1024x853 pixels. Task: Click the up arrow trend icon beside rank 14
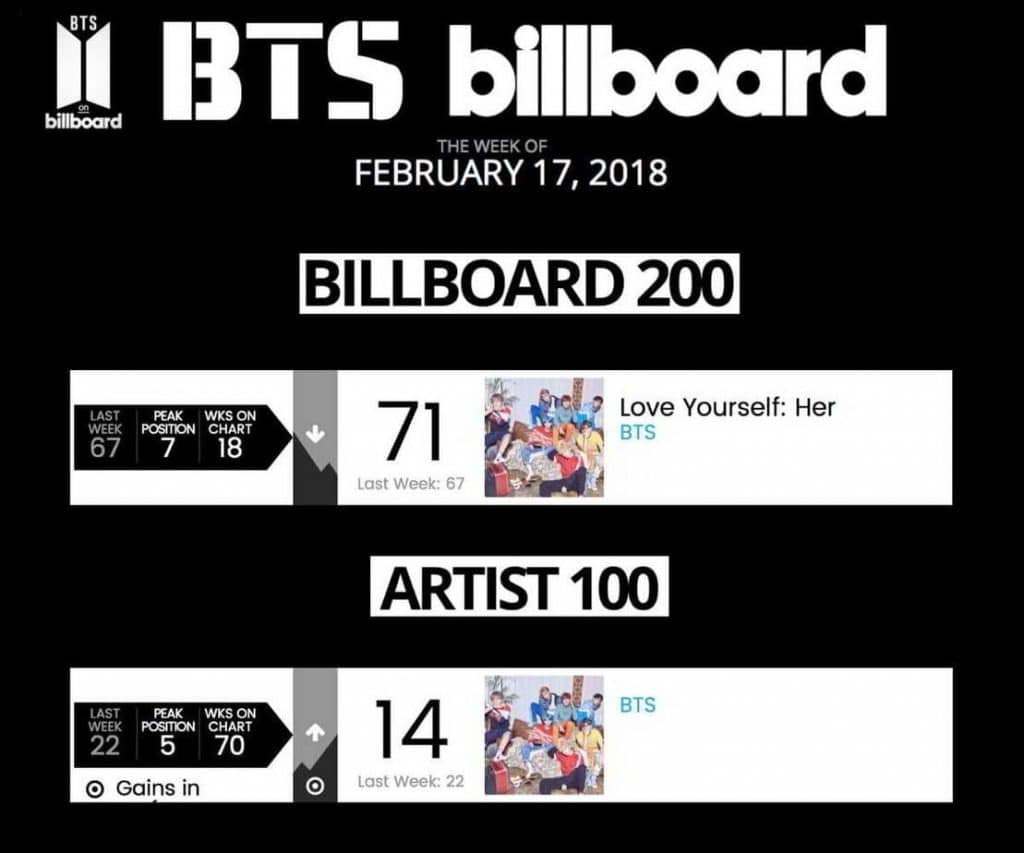pyautogui.click(x=315, y=733)
